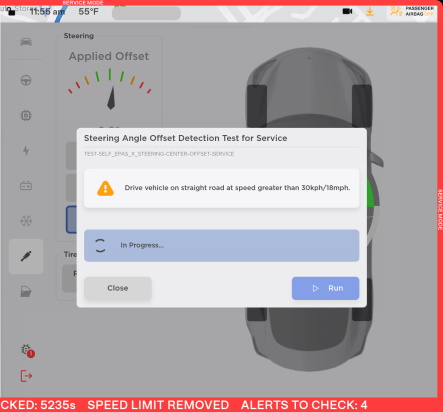
Task: Open the alerts bug icon with badge
Action: pyautogui.click(x=28, y=350)
